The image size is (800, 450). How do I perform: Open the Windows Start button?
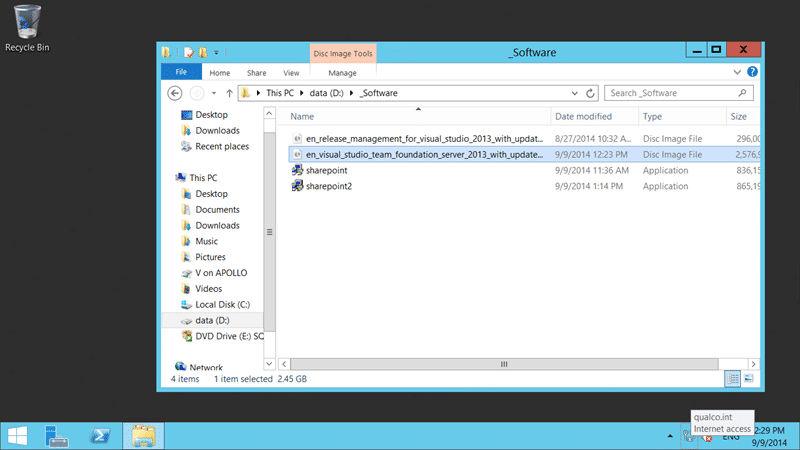point(17,436)
